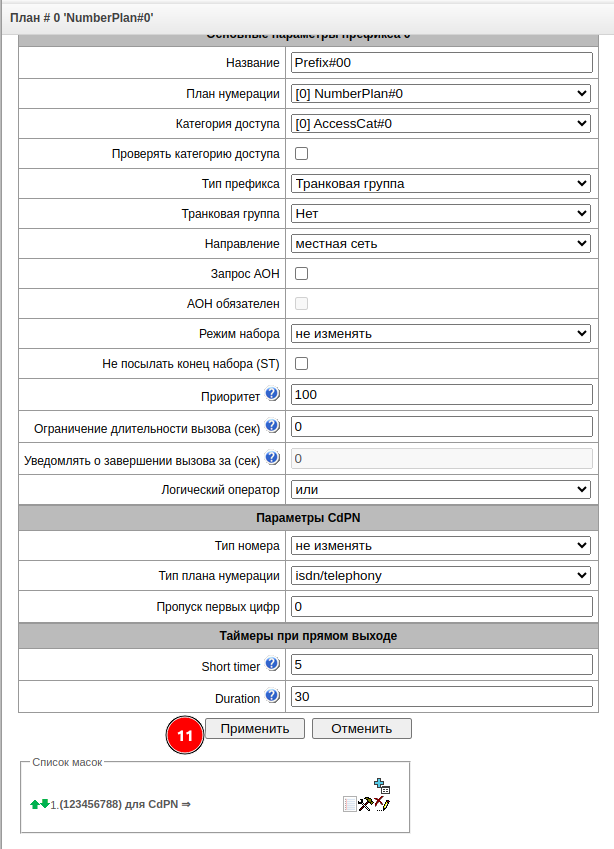Screen dimensions: 614x849
Task: Expand the Направление dropdown
Action: click(x=441, y=243)
